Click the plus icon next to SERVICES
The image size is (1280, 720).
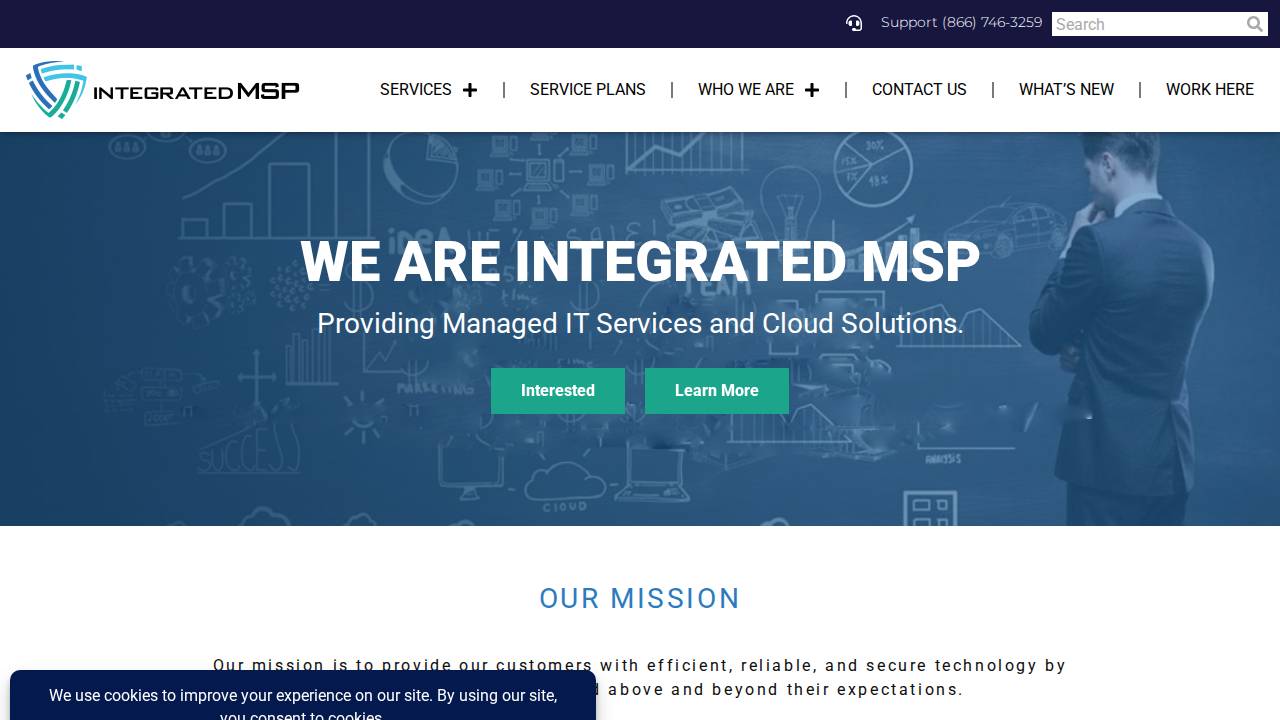[470, 89]
